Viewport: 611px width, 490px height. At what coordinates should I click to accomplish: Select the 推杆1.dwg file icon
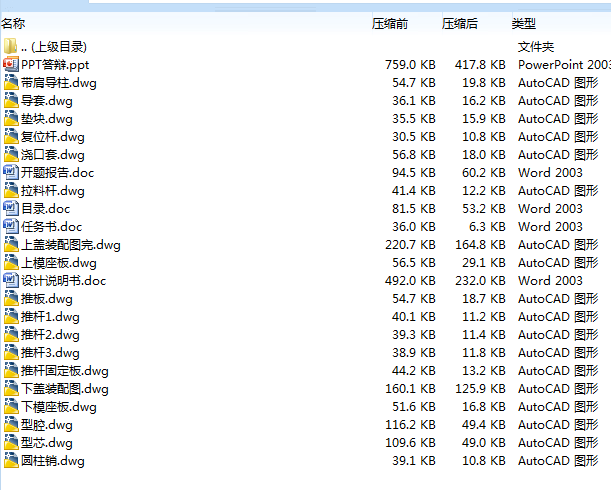pyautogui.click(x=11, y=317)
